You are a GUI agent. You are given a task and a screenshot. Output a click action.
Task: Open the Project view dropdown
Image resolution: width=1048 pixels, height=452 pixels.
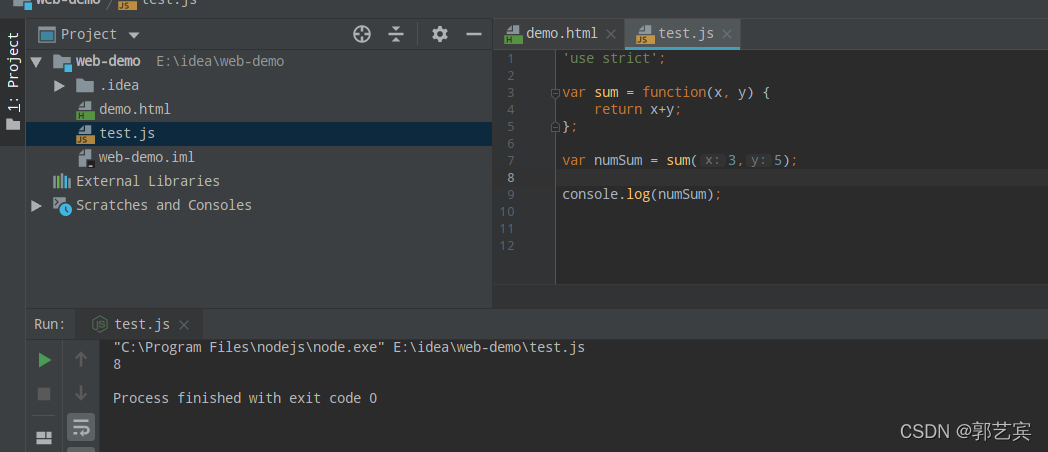[x=134, y=35]
